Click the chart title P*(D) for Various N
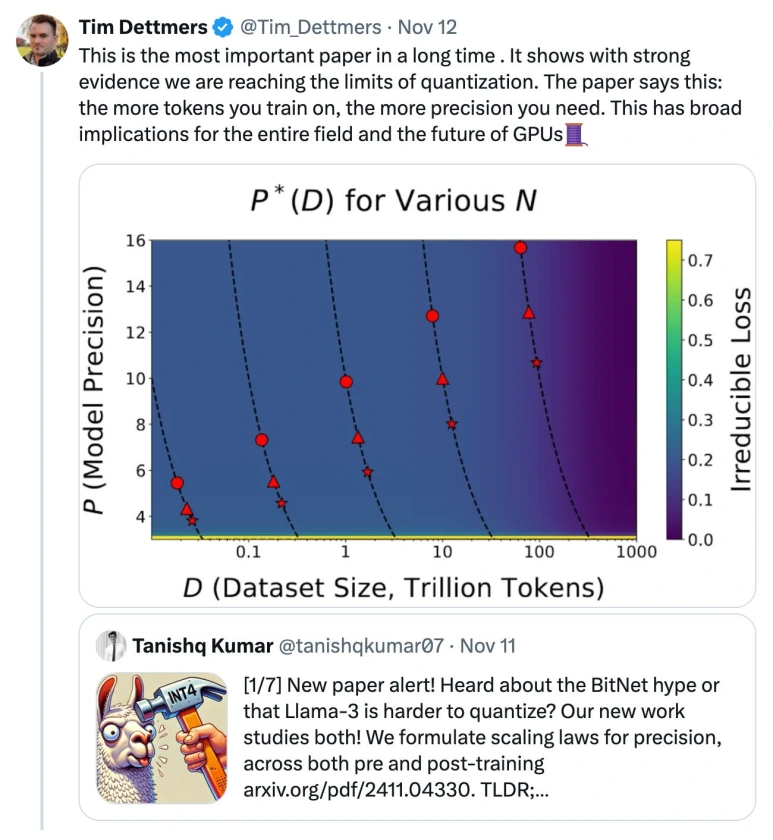This screenshot has width=773, height=840. [393, 200]
